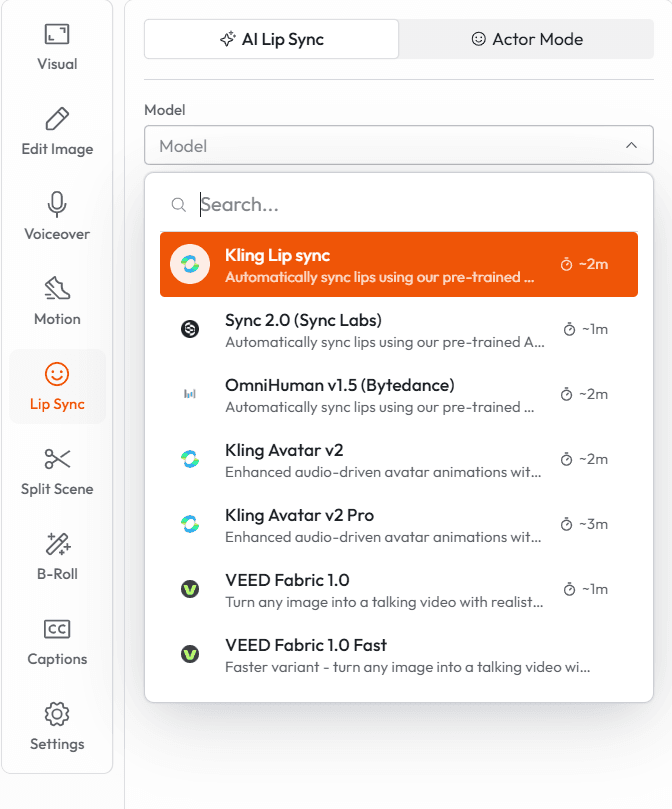Select the B-Roll magic wand icon
Screen dimensions: 672x809
click(57, 544)
